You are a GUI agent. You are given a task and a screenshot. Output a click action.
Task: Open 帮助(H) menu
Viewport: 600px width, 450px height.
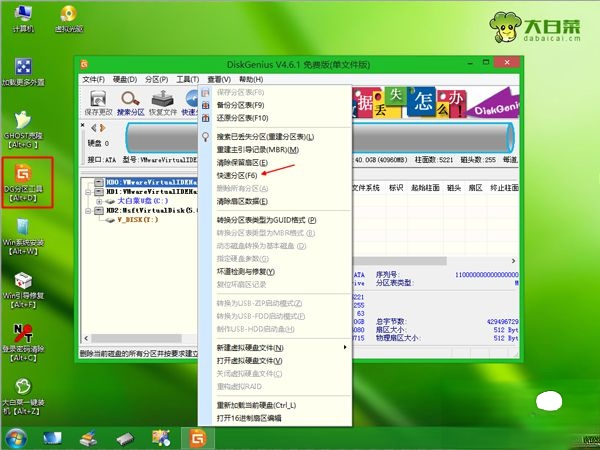[251, 79]
